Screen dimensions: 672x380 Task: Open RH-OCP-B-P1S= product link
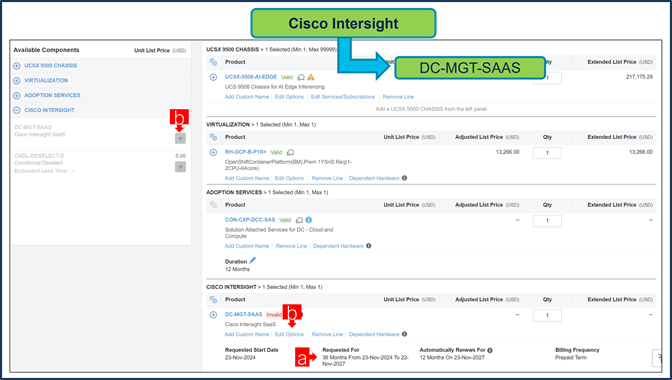click(246, 152)
